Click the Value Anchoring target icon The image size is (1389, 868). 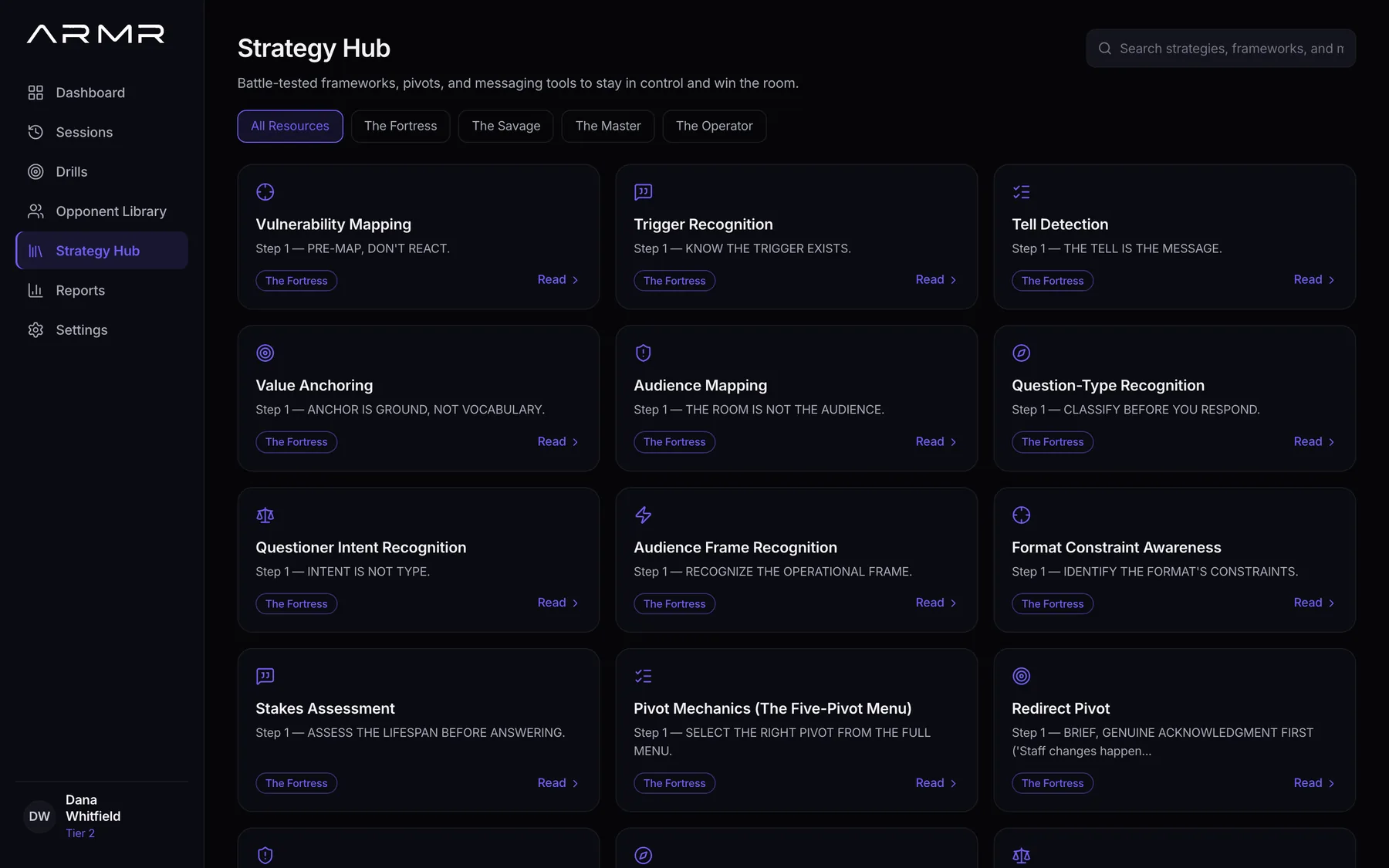[x=265, y=353]
